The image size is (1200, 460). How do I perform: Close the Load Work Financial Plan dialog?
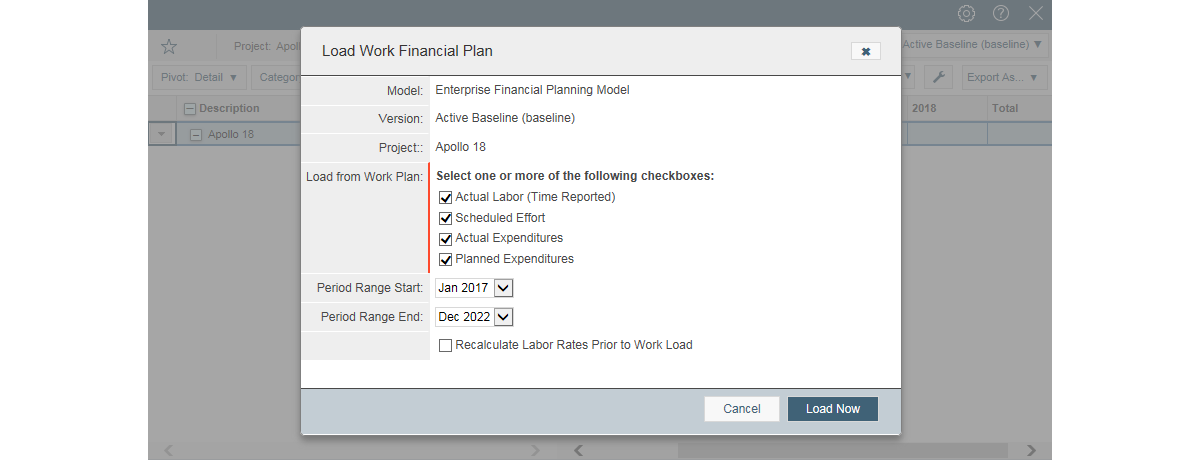coord(866,51)
